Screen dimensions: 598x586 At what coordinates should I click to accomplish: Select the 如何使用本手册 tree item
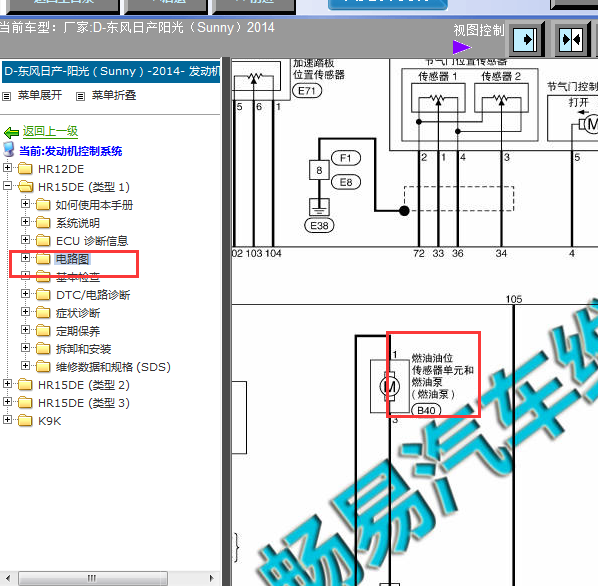point(94,205)
